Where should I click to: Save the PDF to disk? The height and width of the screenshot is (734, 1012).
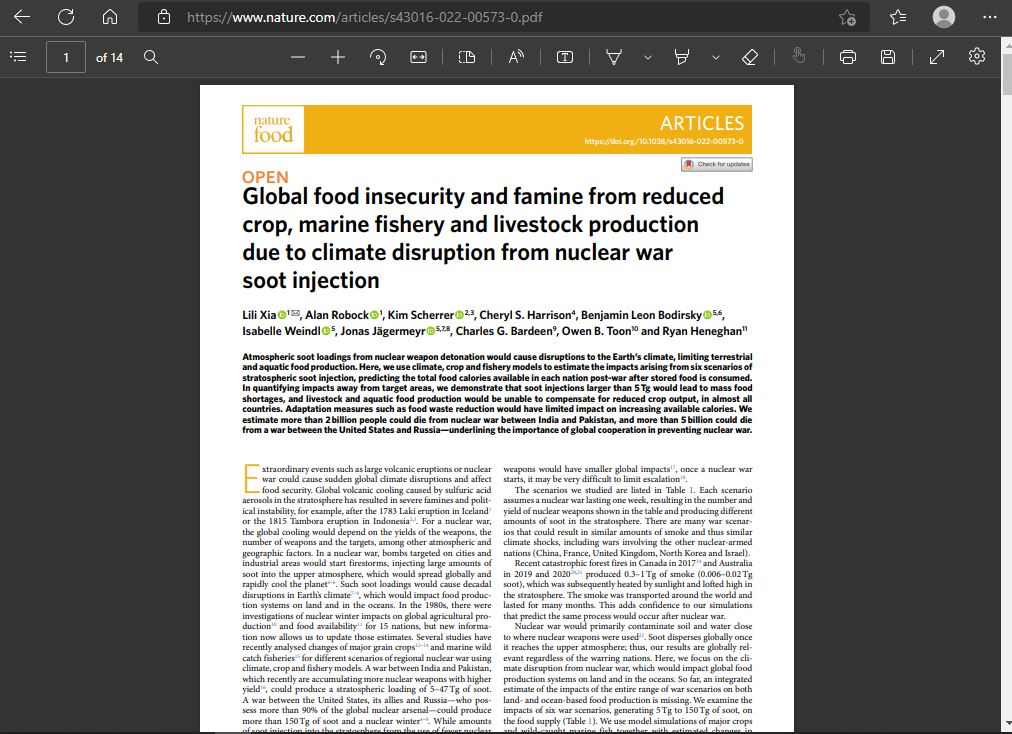pyautogui.click(x=888, y=57)
